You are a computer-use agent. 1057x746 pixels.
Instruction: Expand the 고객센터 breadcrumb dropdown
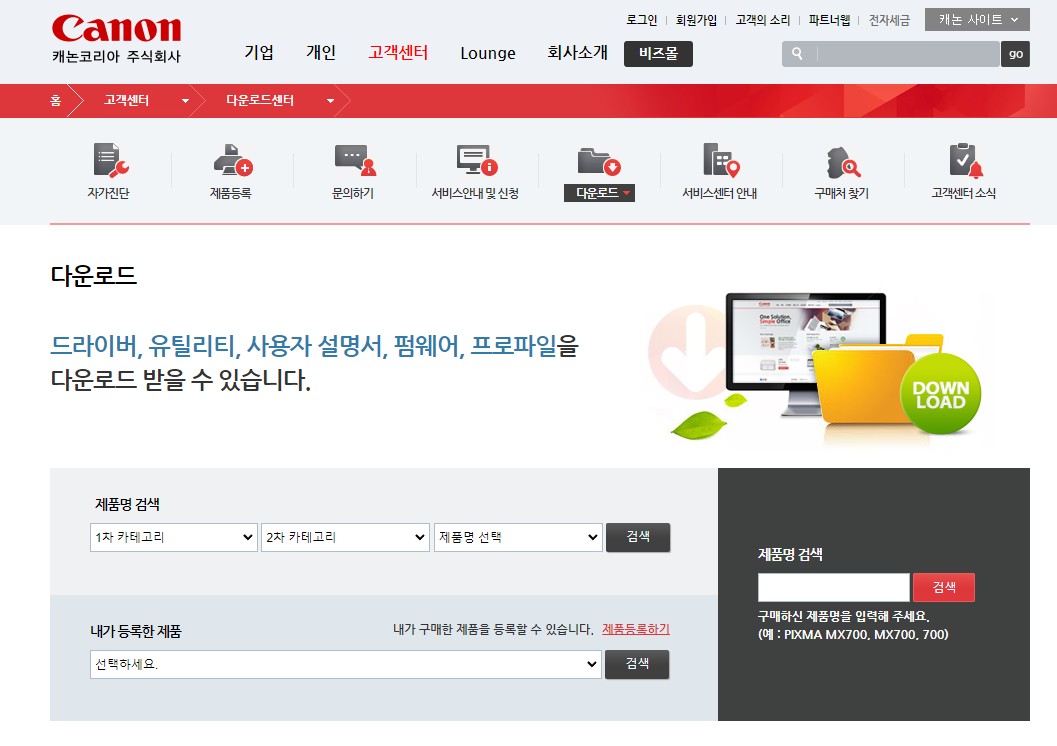(x=185, y=101)
